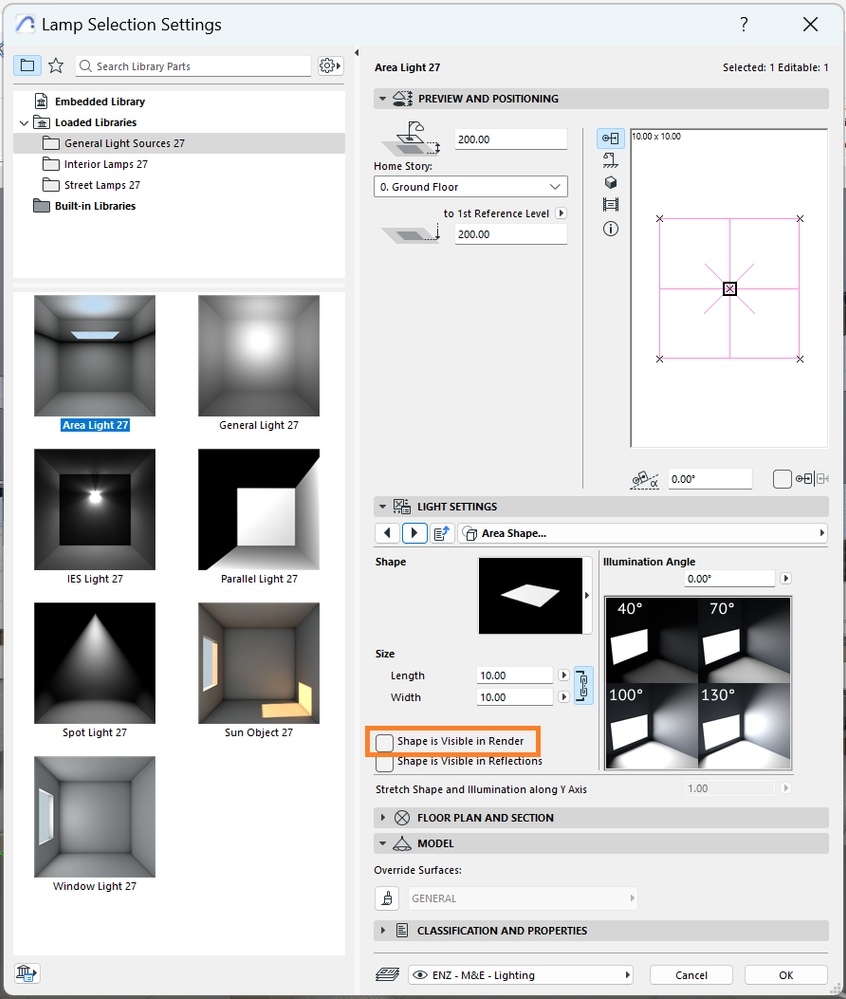Collapse the Model panel
The width and height of the screenshot is (846, 999).
coord(382,844)
